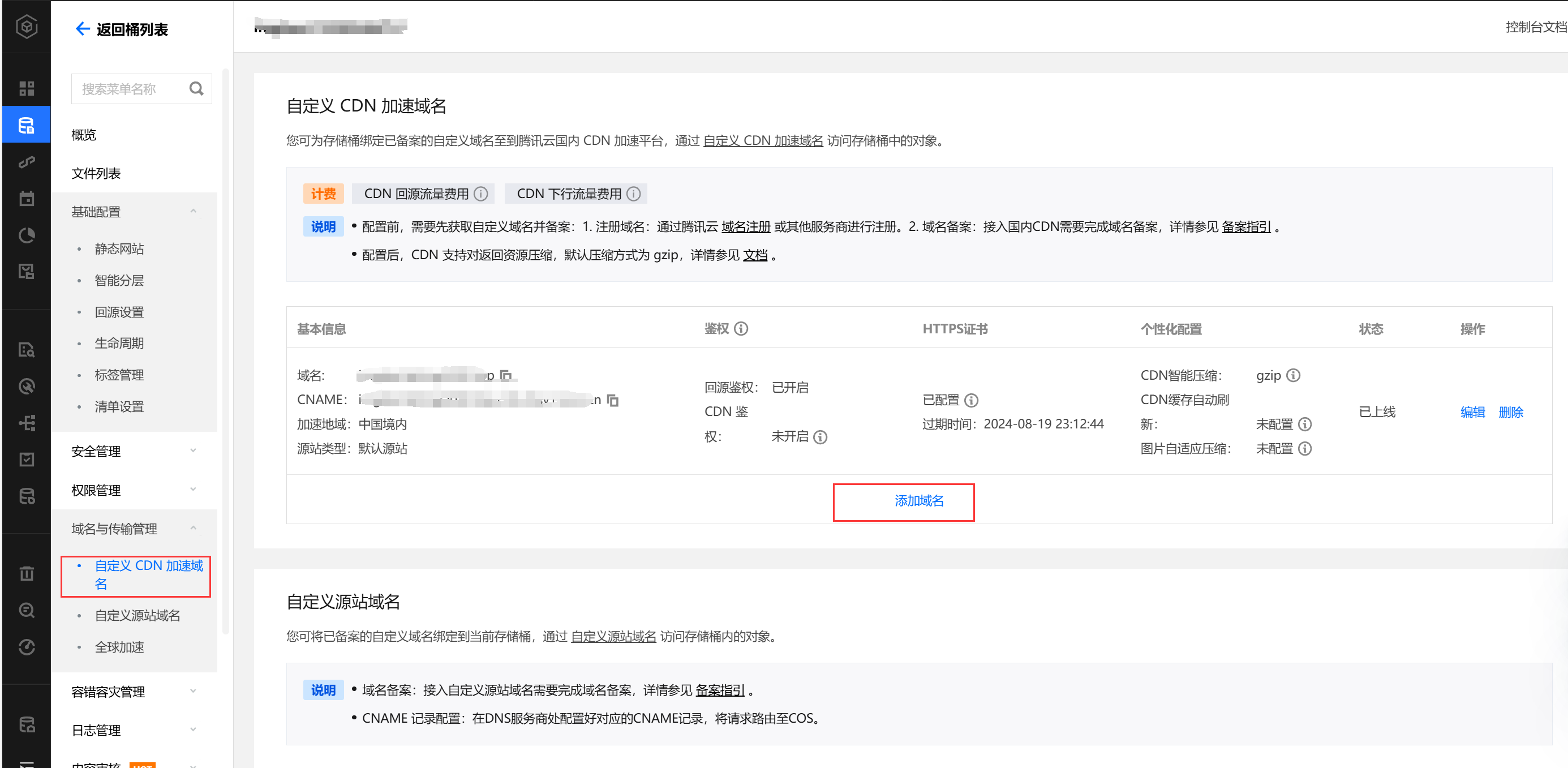Copy the domain name with copy icon

point(506,375)
